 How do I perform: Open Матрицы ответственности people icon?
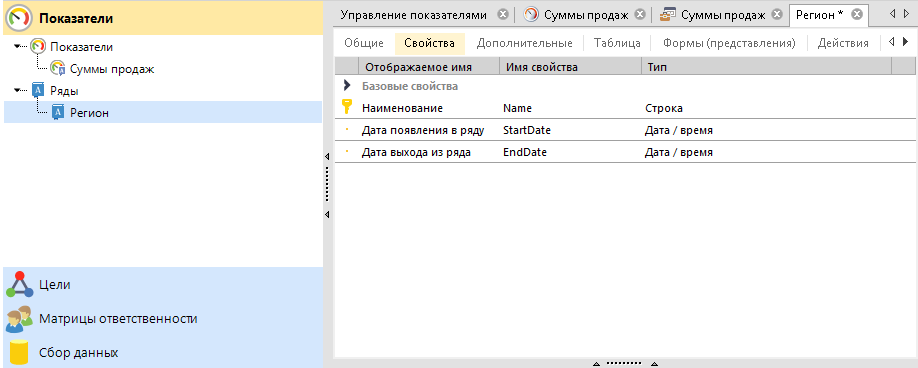(19, 319)
